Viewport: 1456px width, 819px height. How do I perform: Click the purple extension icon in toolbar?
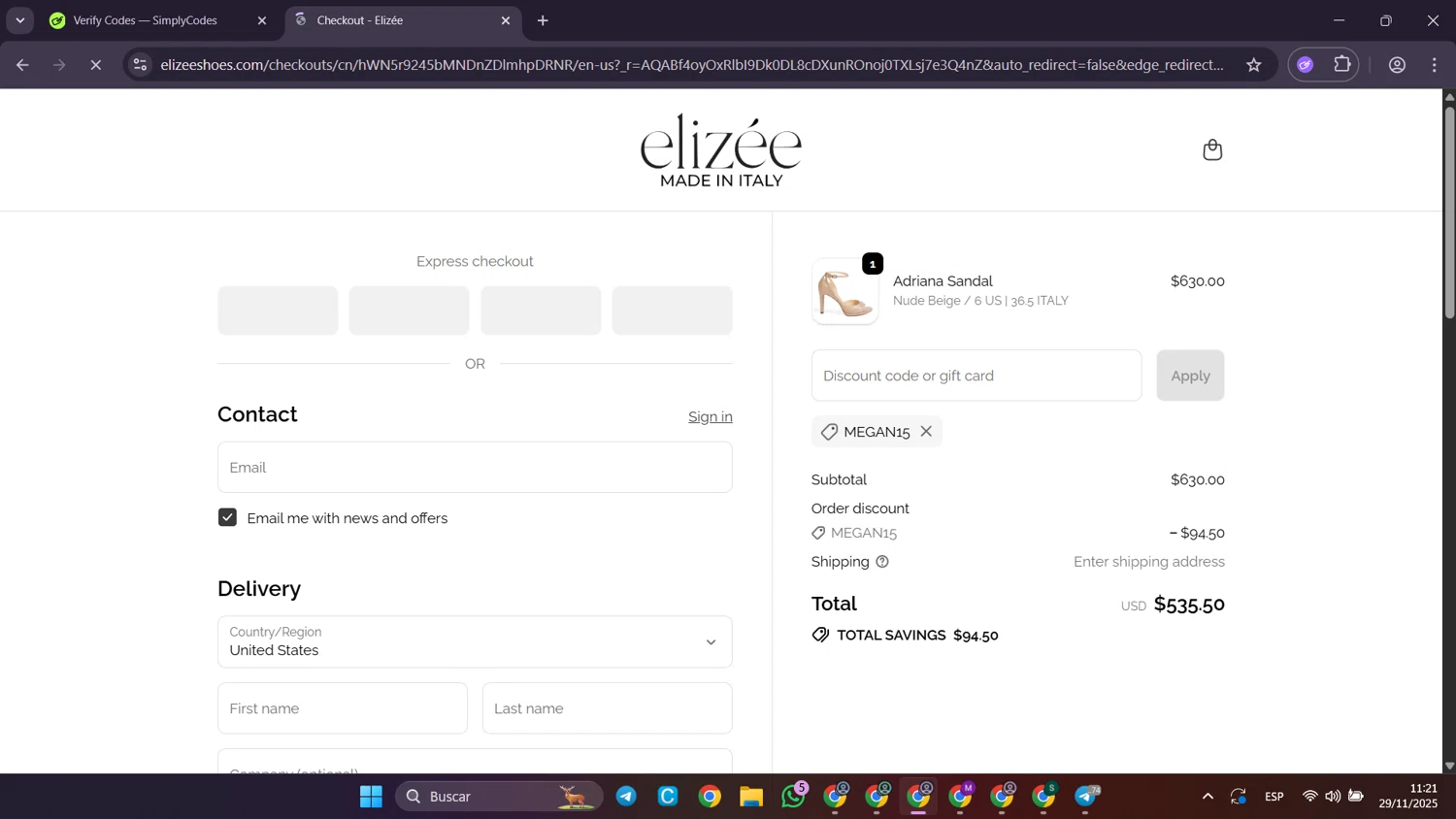point(1306,65)
